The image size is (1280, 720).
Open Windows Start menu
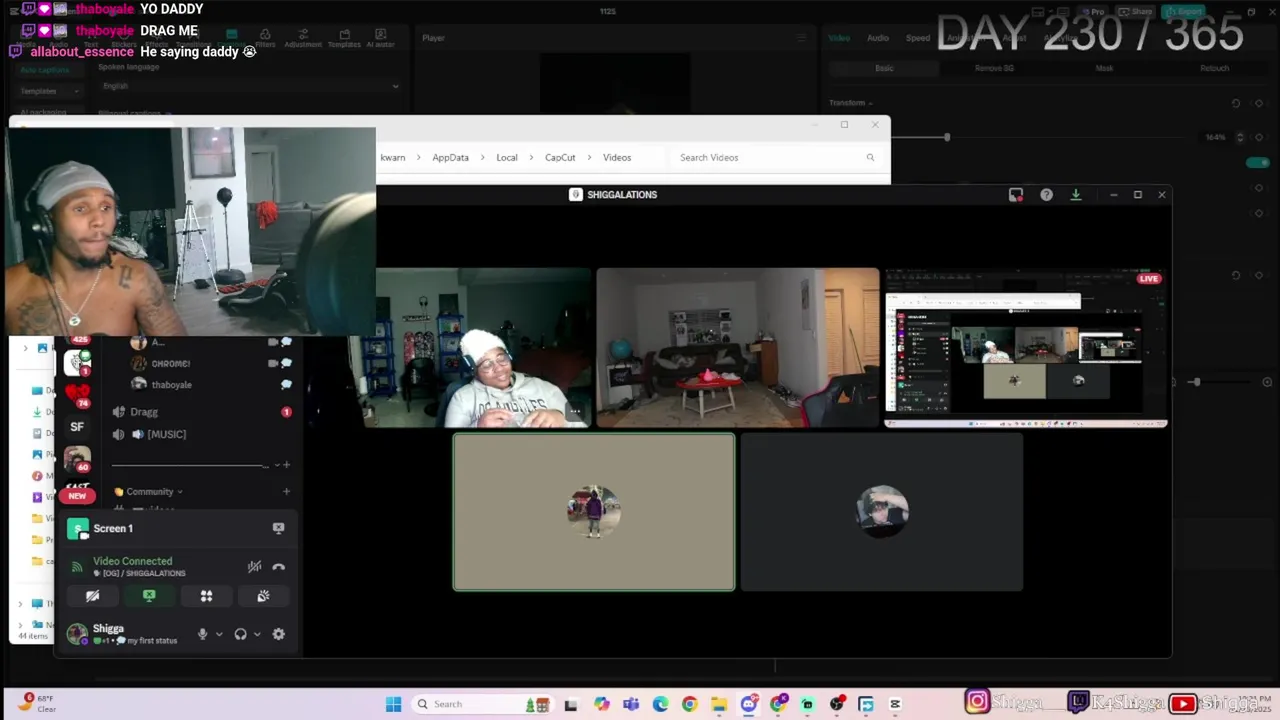393,704
